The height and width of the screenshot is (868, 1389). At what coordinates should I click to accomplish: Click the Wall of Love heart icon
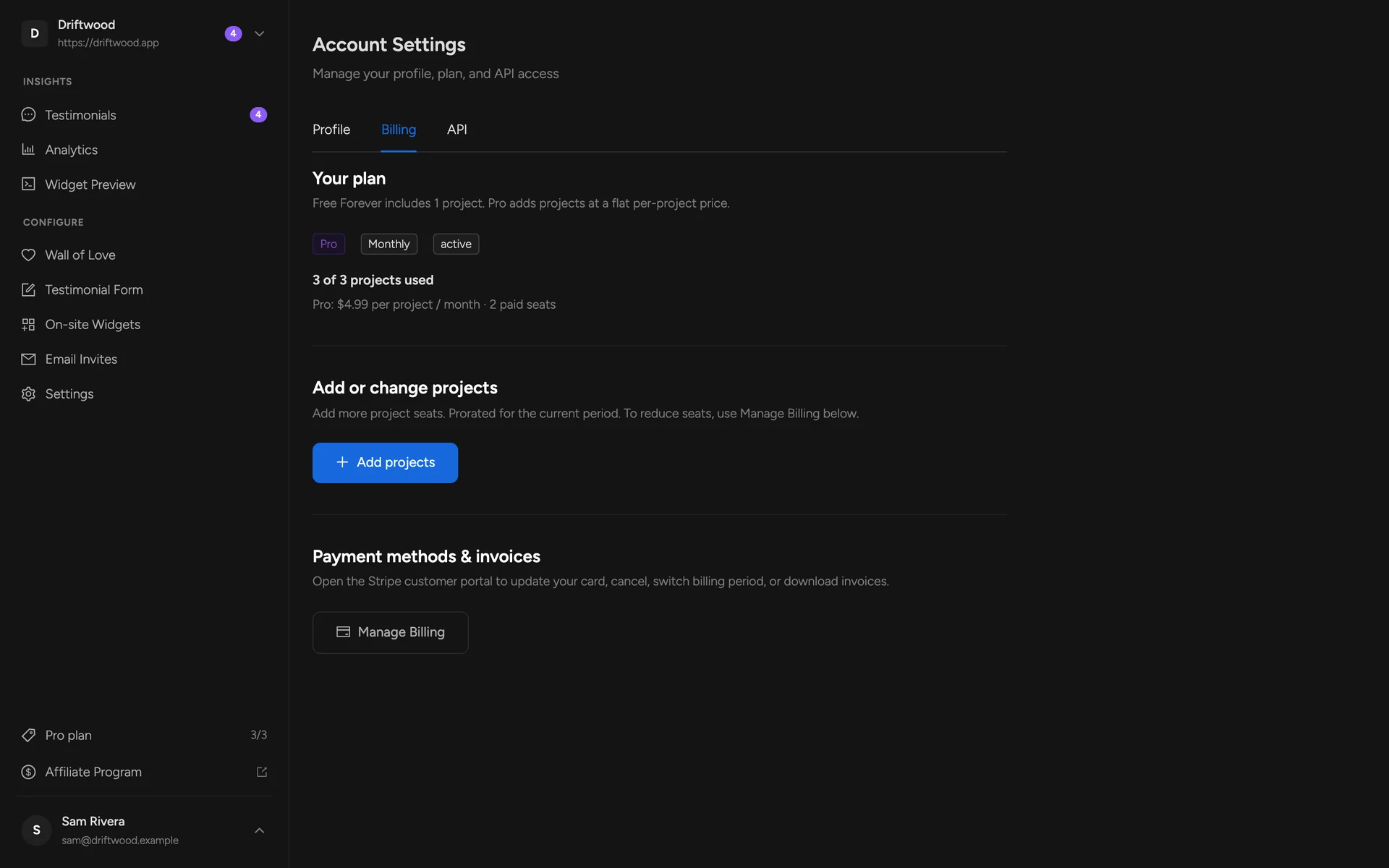tap(28, 255)
